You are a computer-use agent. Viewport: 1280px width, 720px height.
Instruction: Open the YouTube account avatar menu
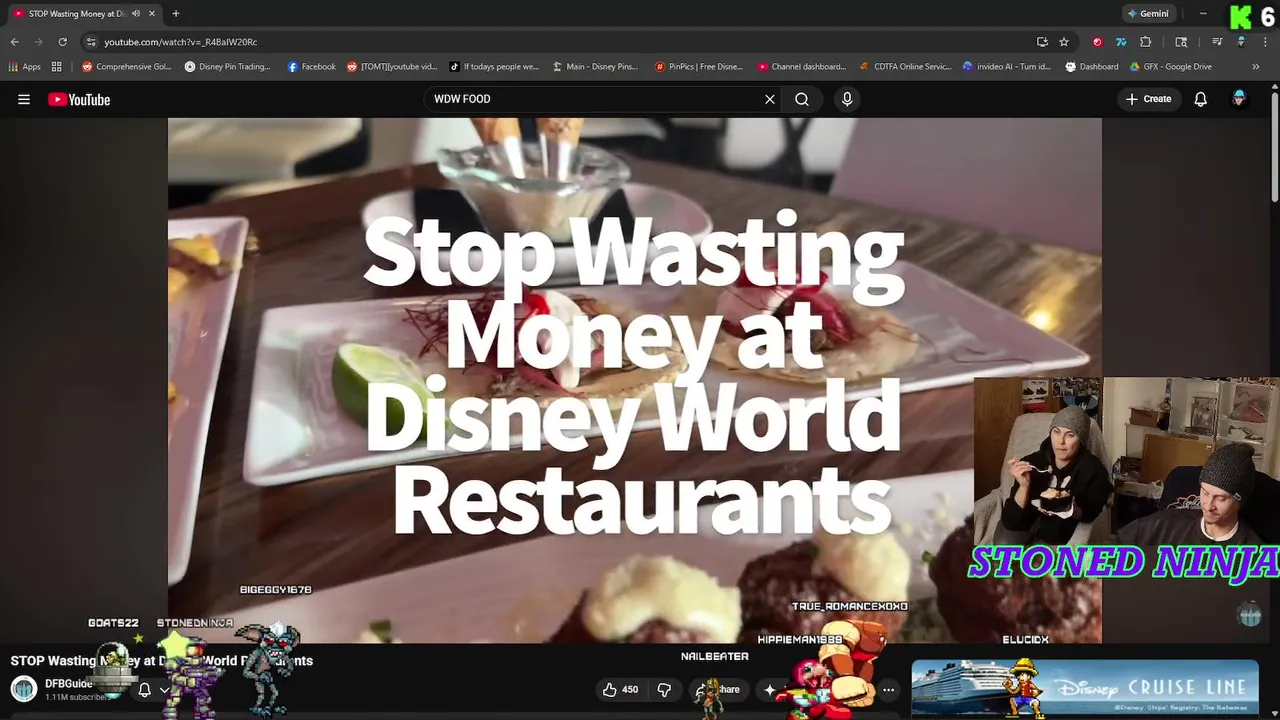point(1239,99)
